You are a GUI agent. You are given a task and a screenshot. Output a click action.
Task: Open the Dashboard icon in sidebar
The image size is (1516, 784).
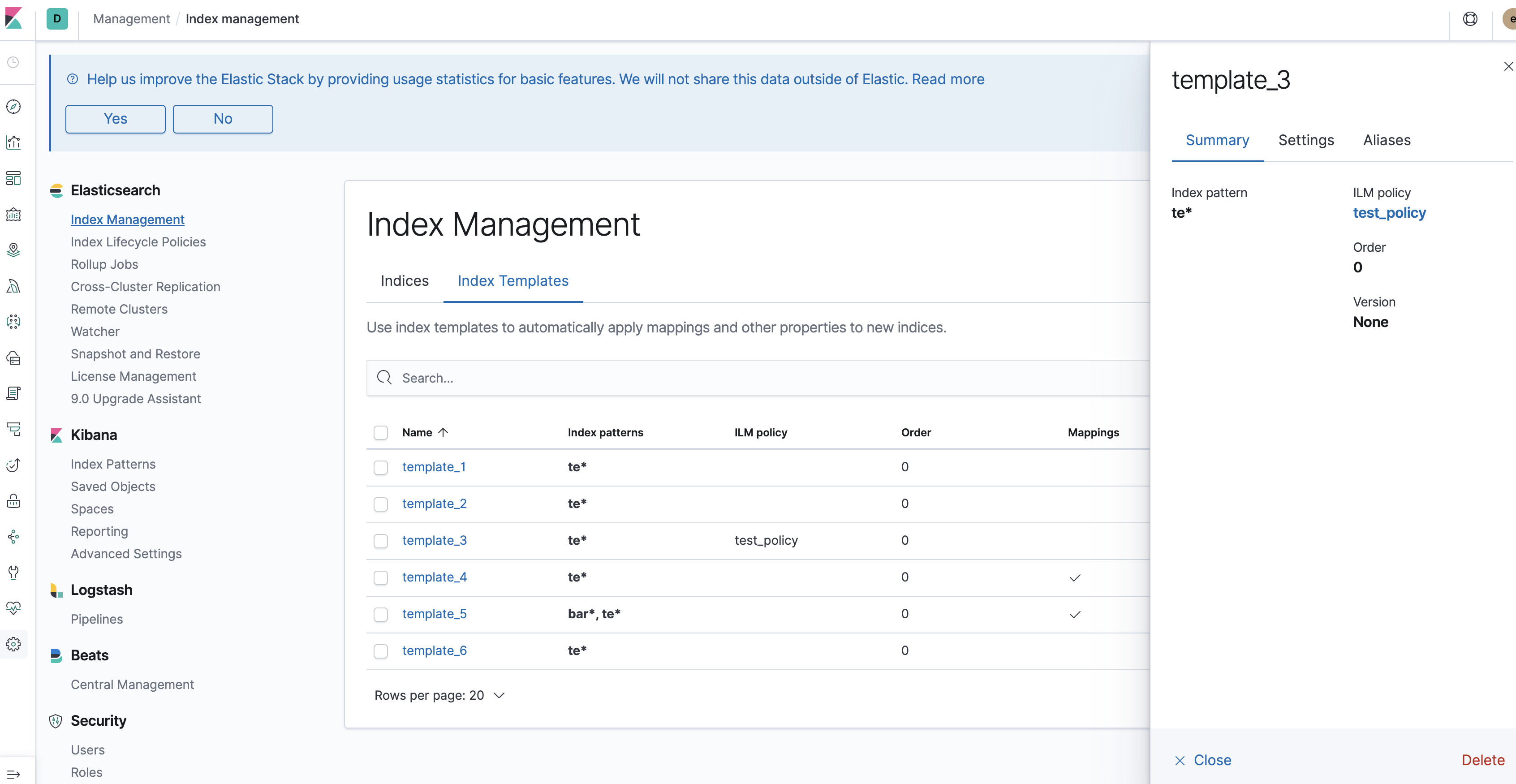pyautogui.click(x=13, y=178)
